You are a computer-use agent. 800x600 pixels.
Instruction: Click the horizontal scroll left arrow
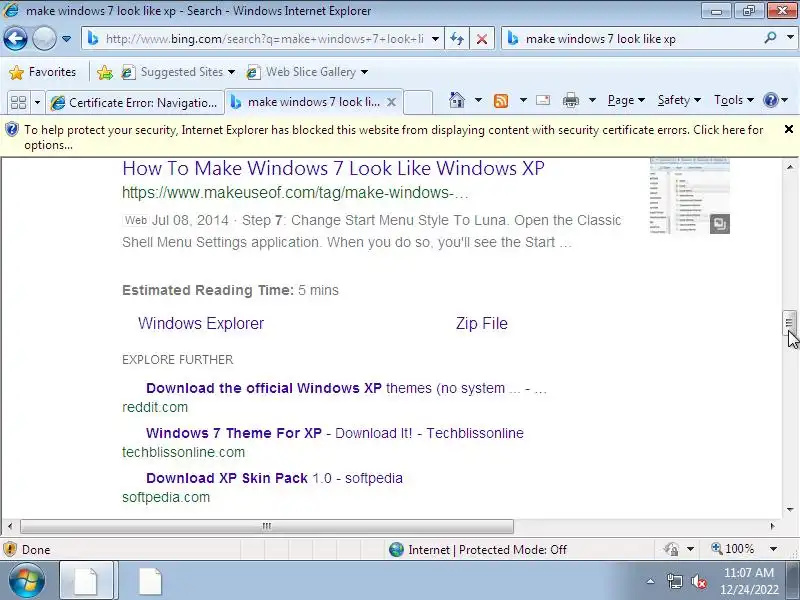click(10, 526)
